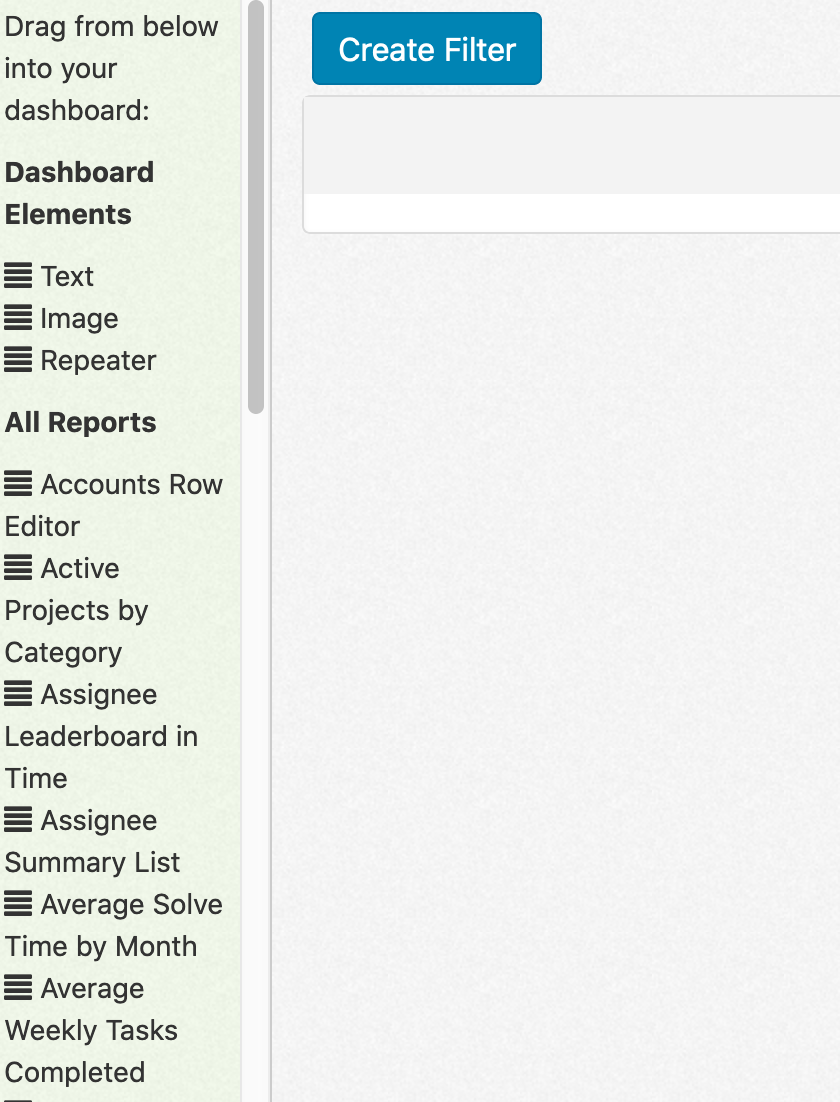Image resolution: width=840 pixels, height=1102 pixels.
Task: Click the handle icon for Average Weekly Tasks Completed
Action: [18, 989]
